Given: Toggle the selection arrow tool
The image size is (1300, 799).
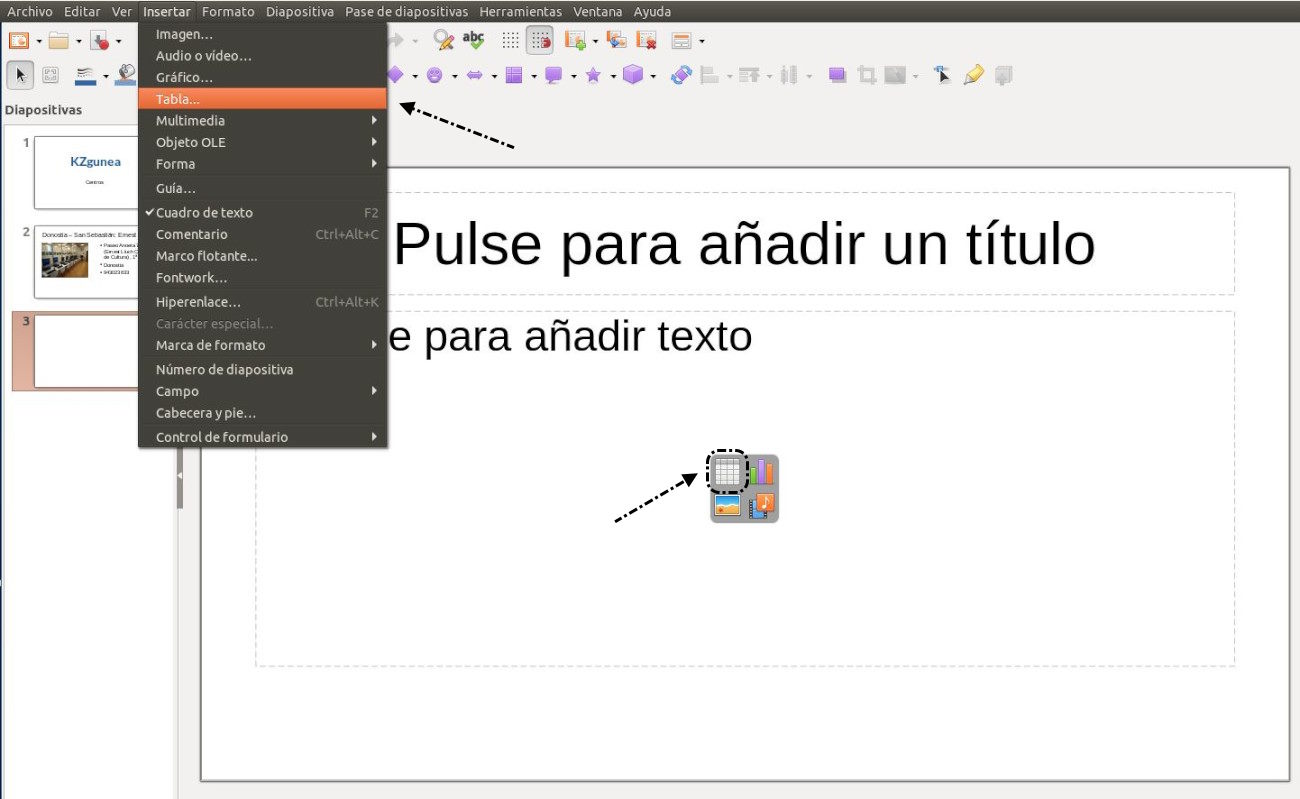Looking at the screenshot, I should pyautogui.click(x=20, y=74).
